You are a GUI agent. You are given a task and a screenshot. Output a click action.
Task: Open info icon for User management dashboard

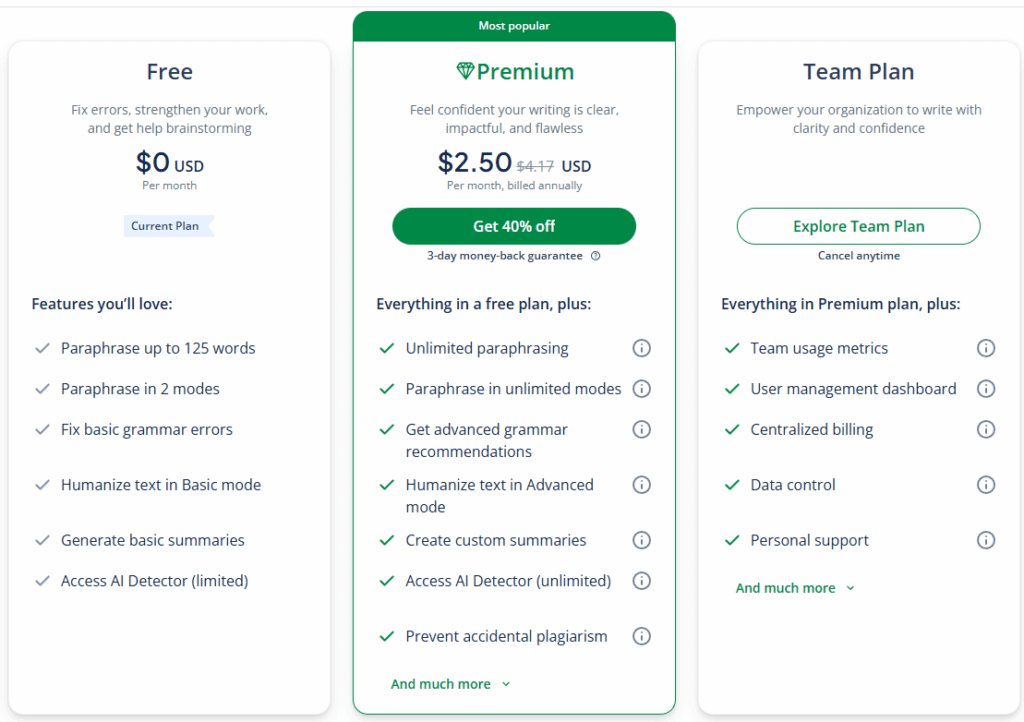(986, 389)
